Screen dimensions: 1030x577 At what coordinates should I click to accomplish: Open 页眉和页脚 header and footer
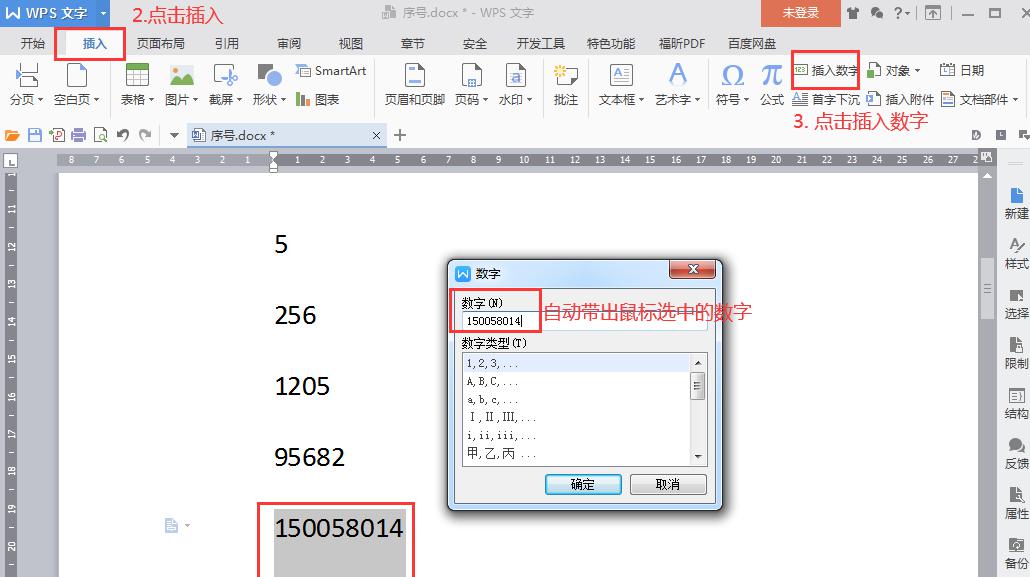pos(414,84)
